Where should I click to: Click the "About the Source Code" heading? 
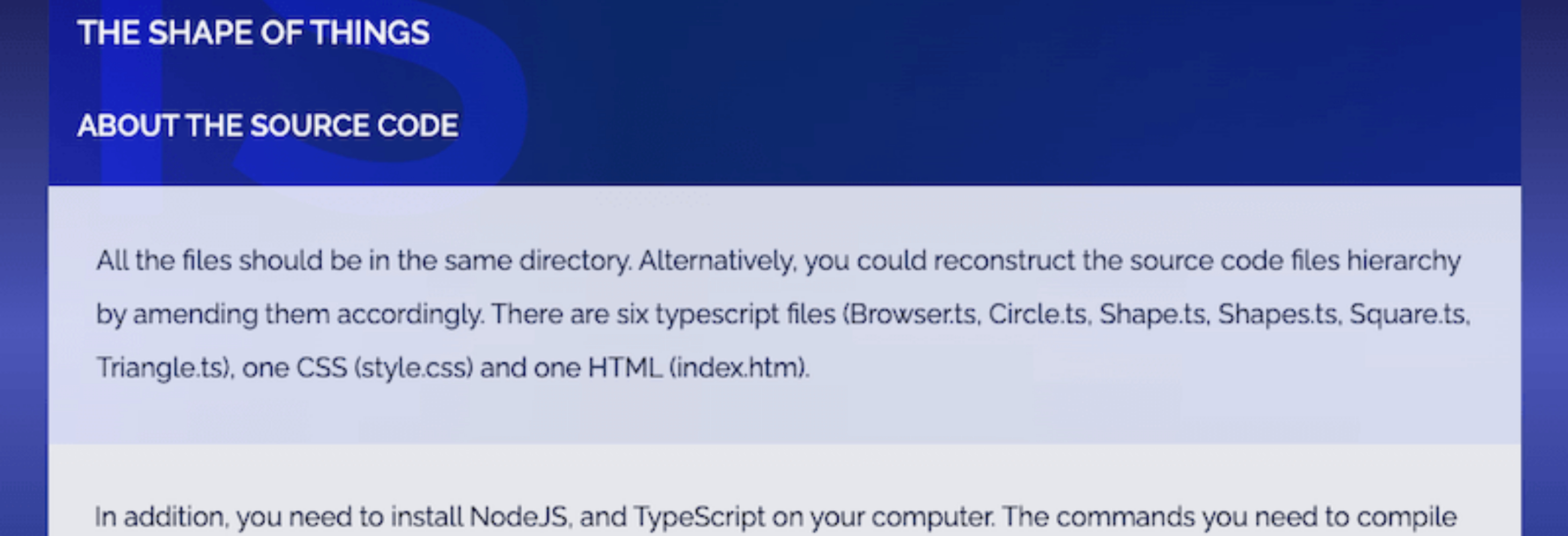[x=268, y=126]
